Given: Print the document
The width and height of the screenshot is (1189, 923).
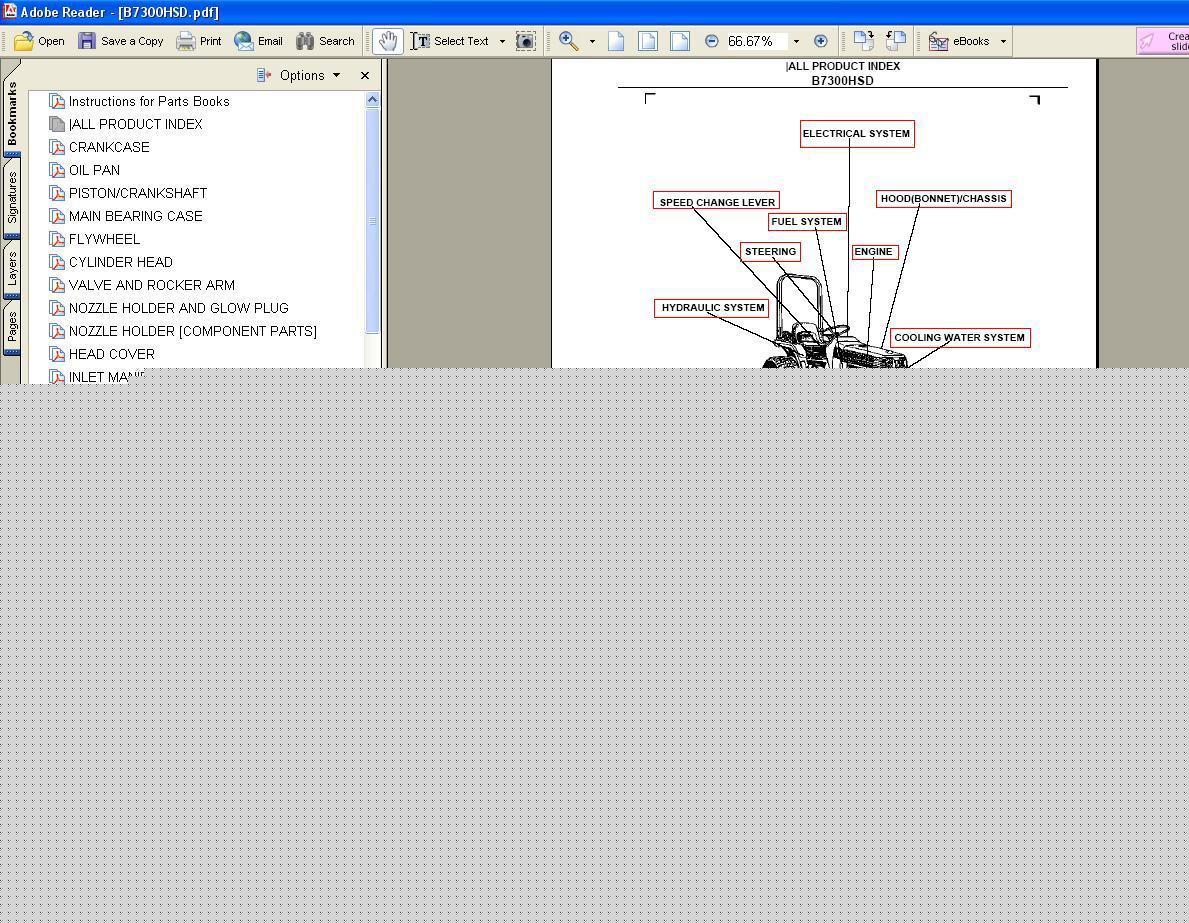Looking at the screenshot, I should click(199, 41).
